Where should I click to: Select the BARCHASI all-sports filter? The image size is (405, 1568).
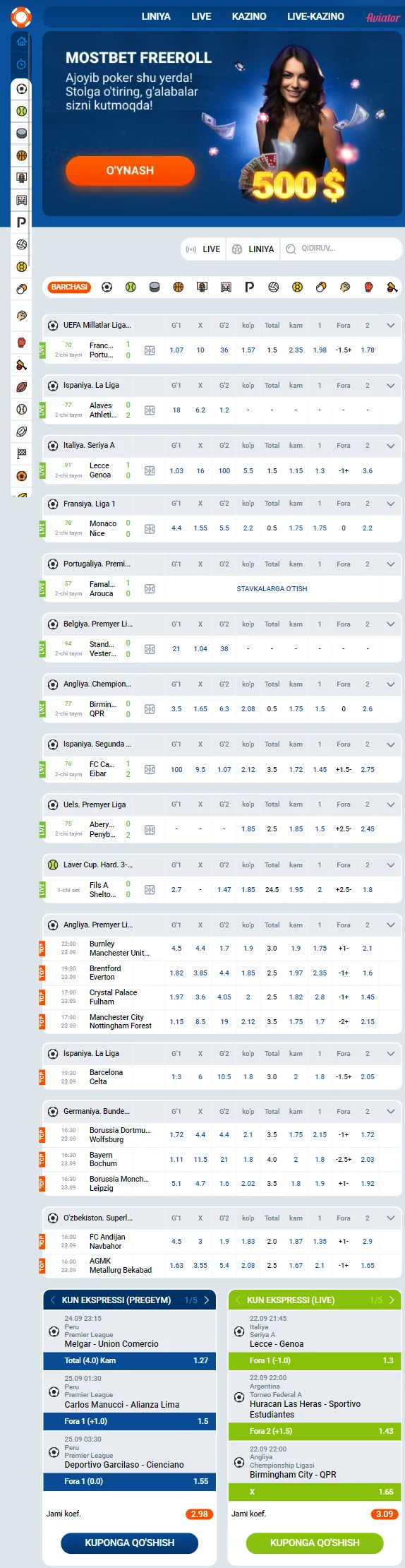tap(69, 287)
